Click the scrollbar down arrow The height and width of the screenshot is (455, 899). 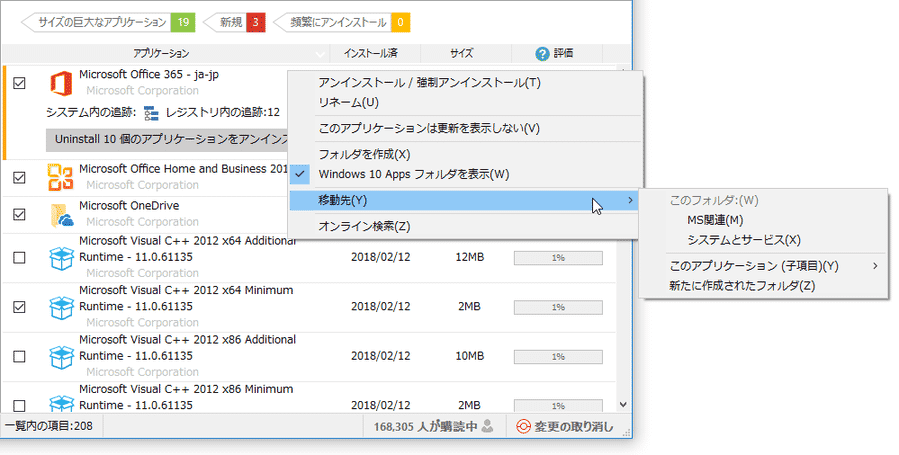click(x=624, y=405)
